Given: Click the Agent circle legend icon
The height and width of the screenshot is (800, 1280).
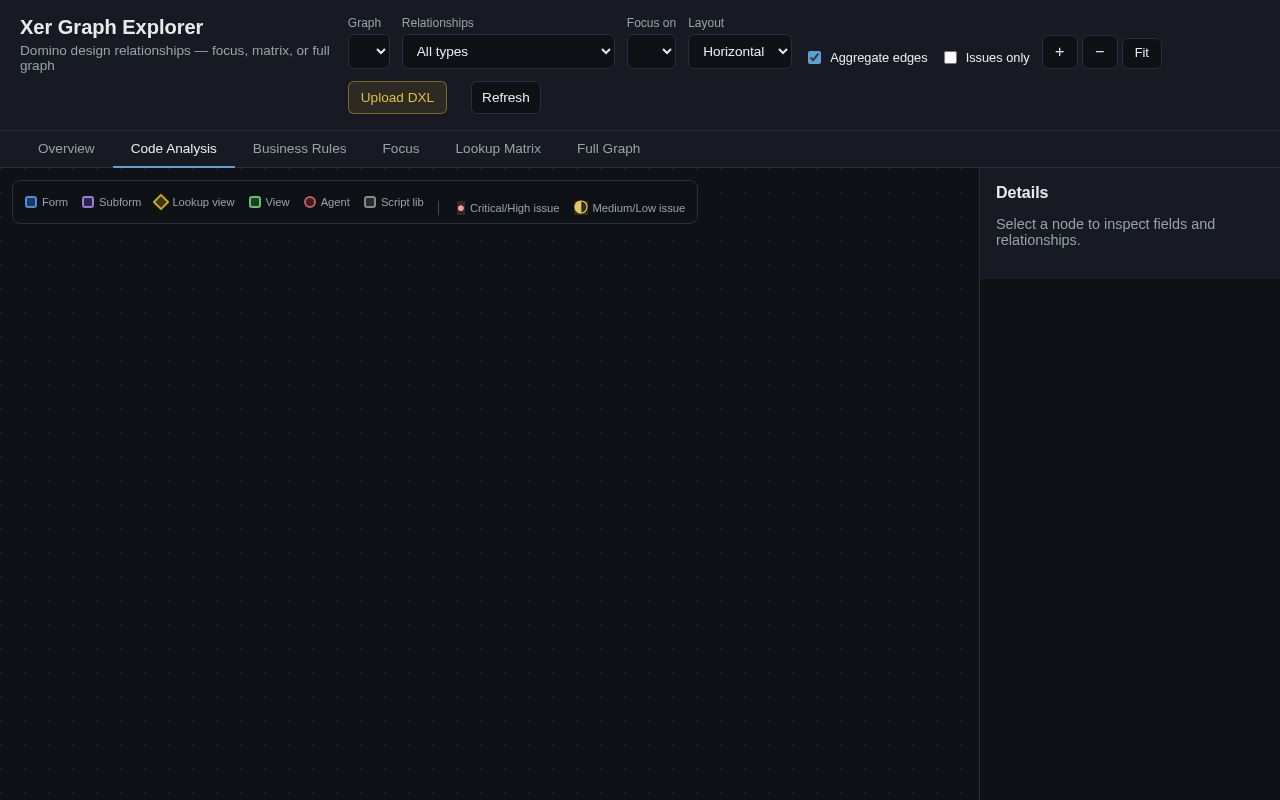Looking at the screenshot, I should [310, 202].
